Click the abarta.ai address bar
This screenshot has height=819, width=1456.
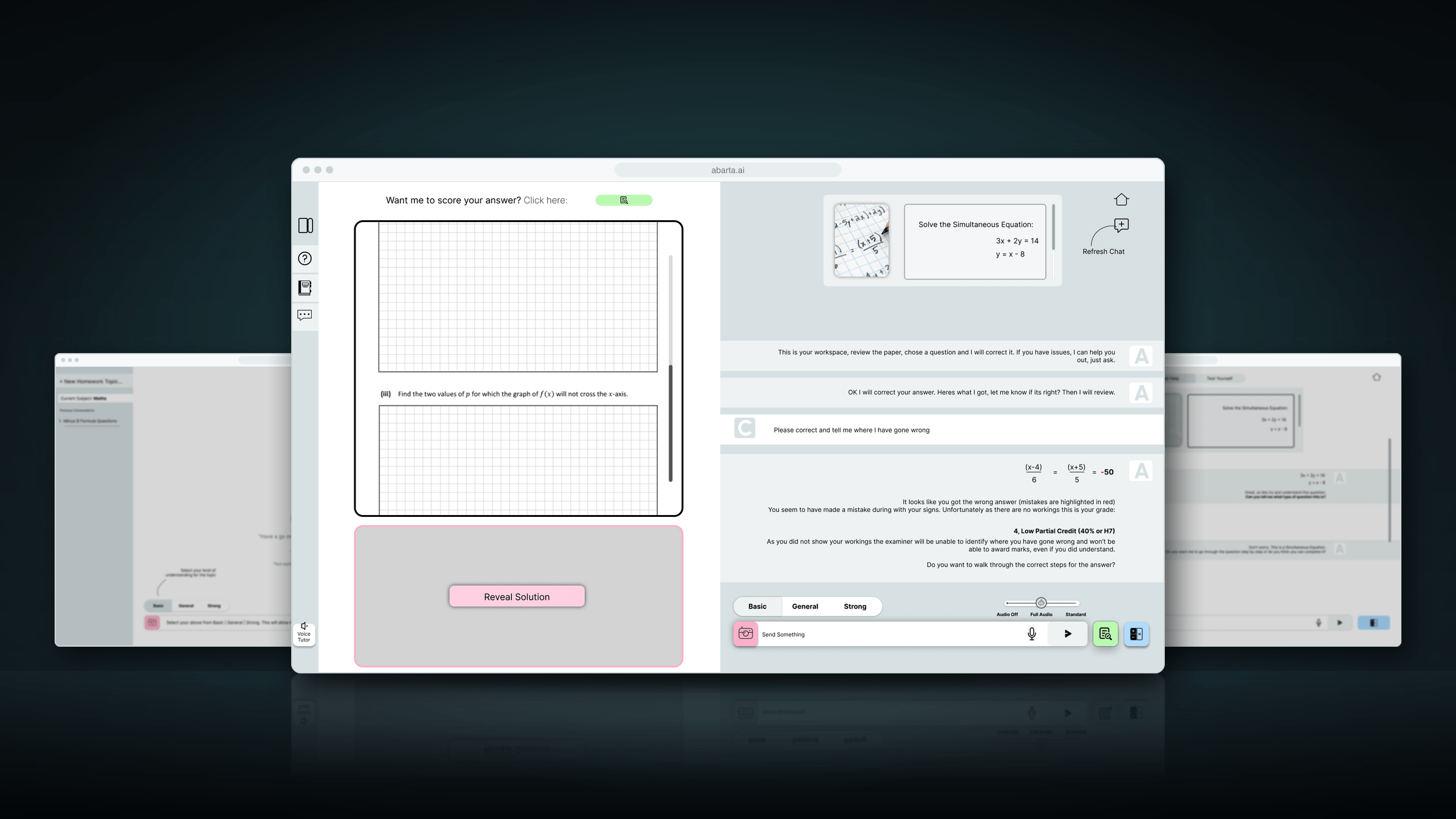[727, 170]
